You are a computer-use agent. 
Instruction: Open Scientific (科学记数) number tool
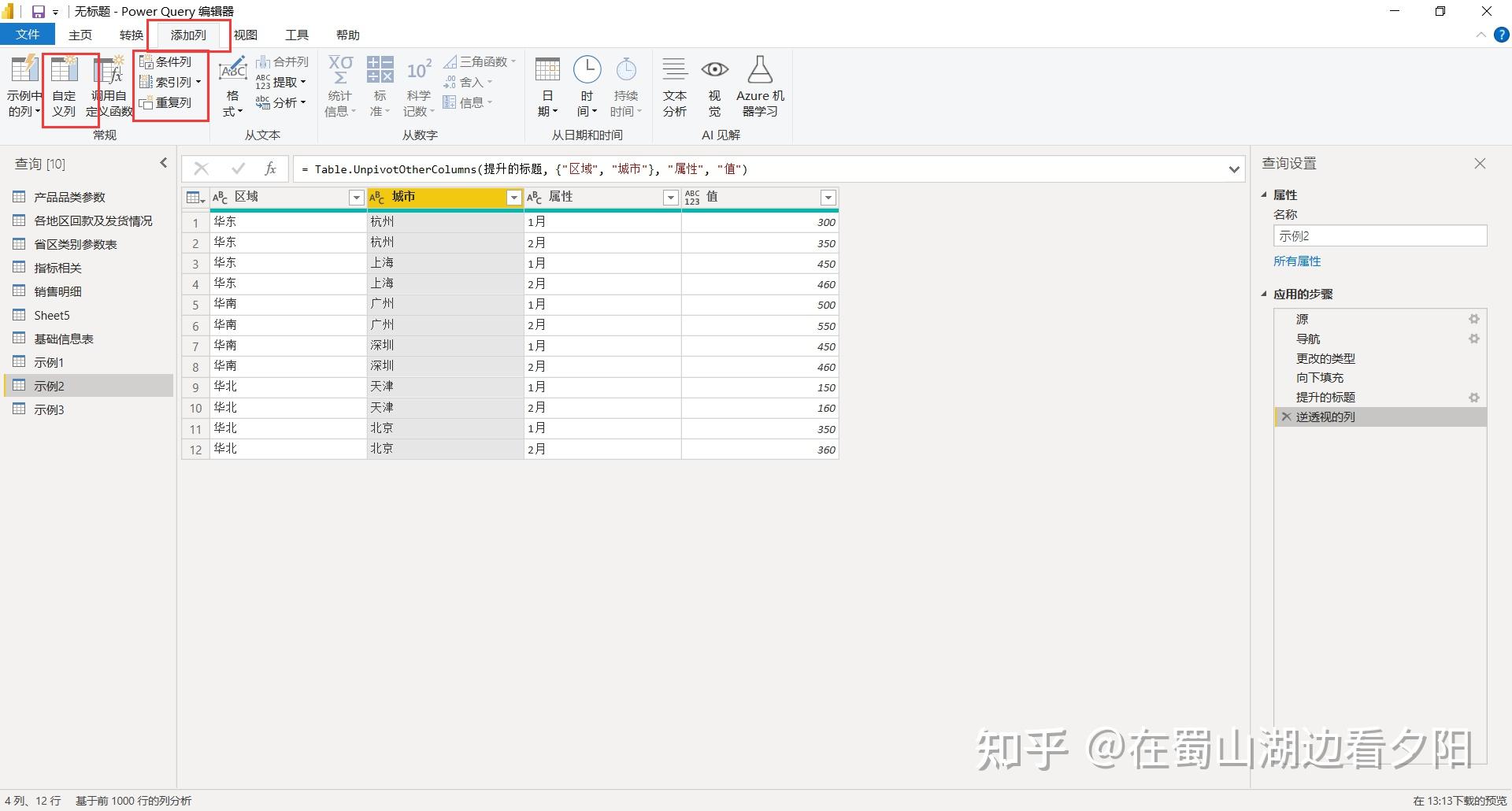pos(419,87)
